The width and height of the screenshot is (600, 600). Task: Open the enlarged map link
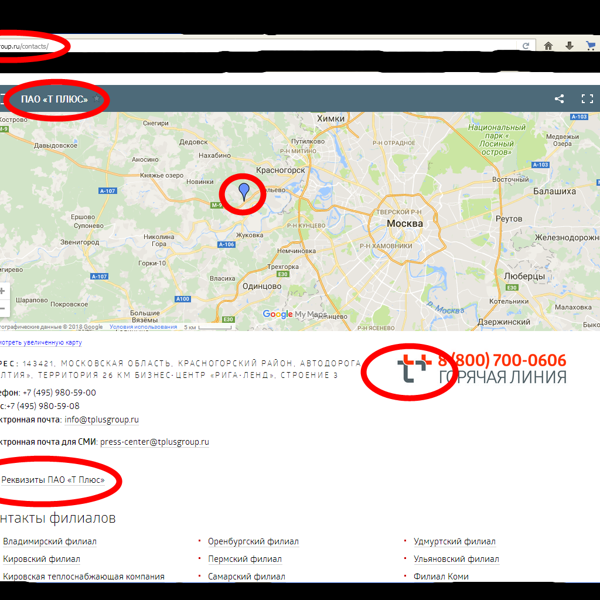[x=40, y=342]
